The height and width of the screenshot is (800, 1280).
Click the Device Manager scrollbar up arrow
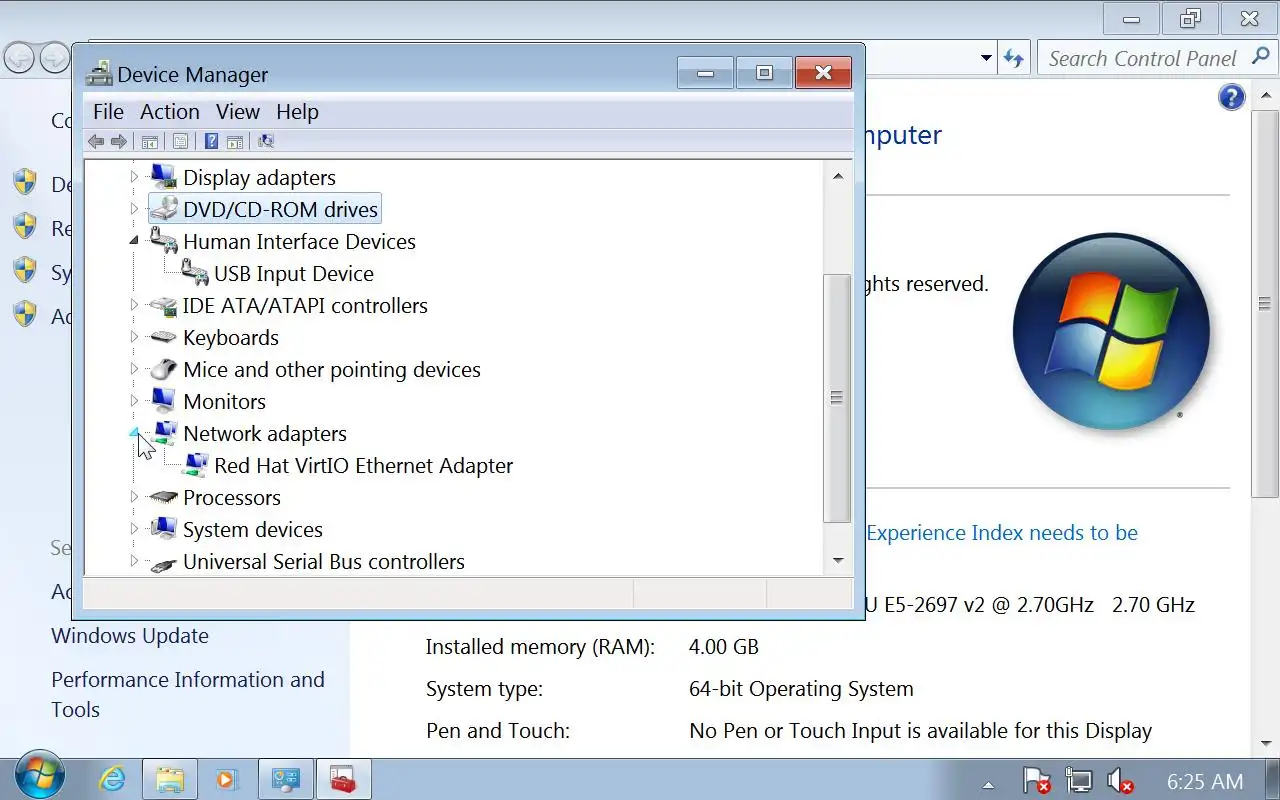click(x=838, y=176)
